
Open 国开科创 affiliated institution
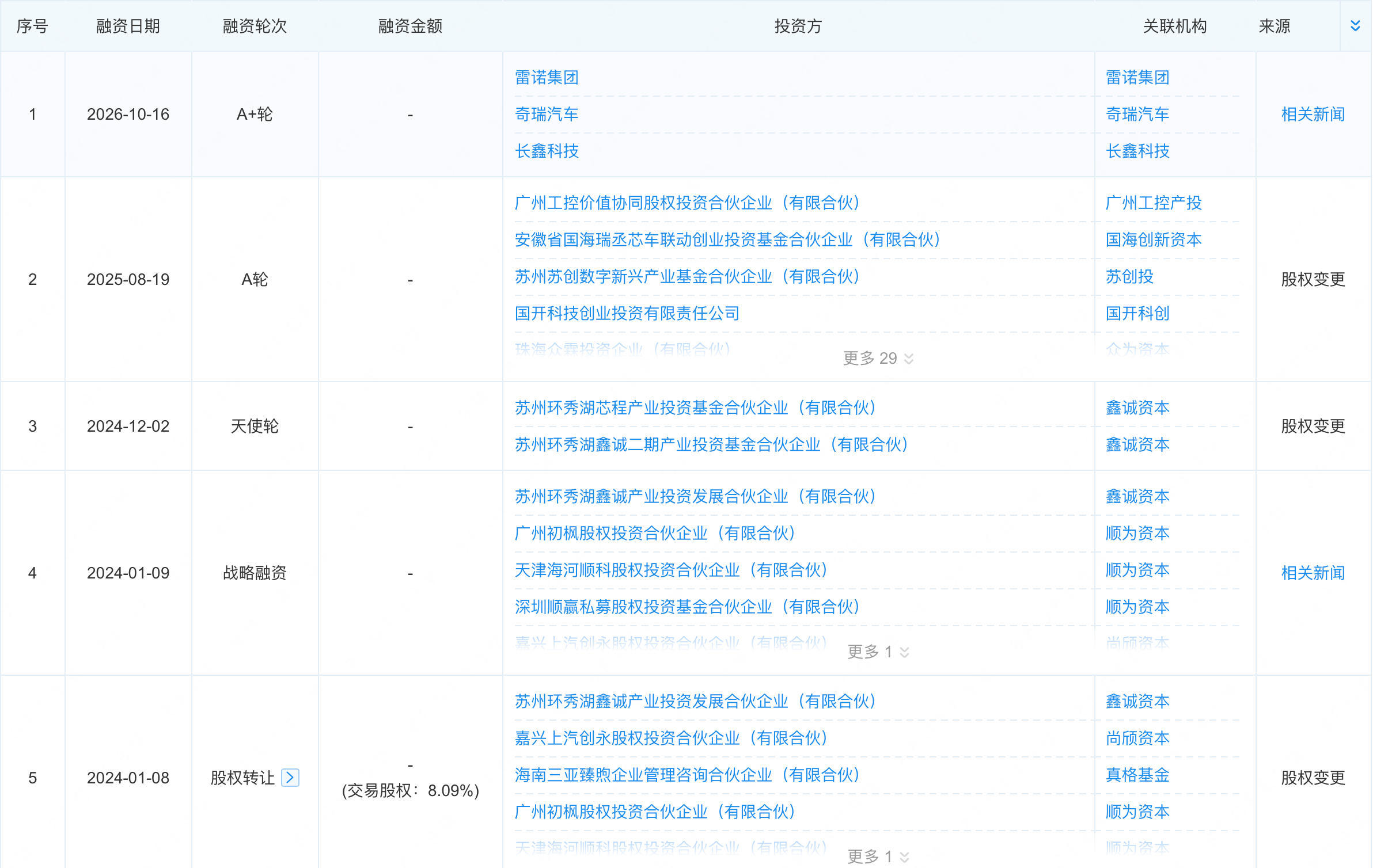(1137, 313)
